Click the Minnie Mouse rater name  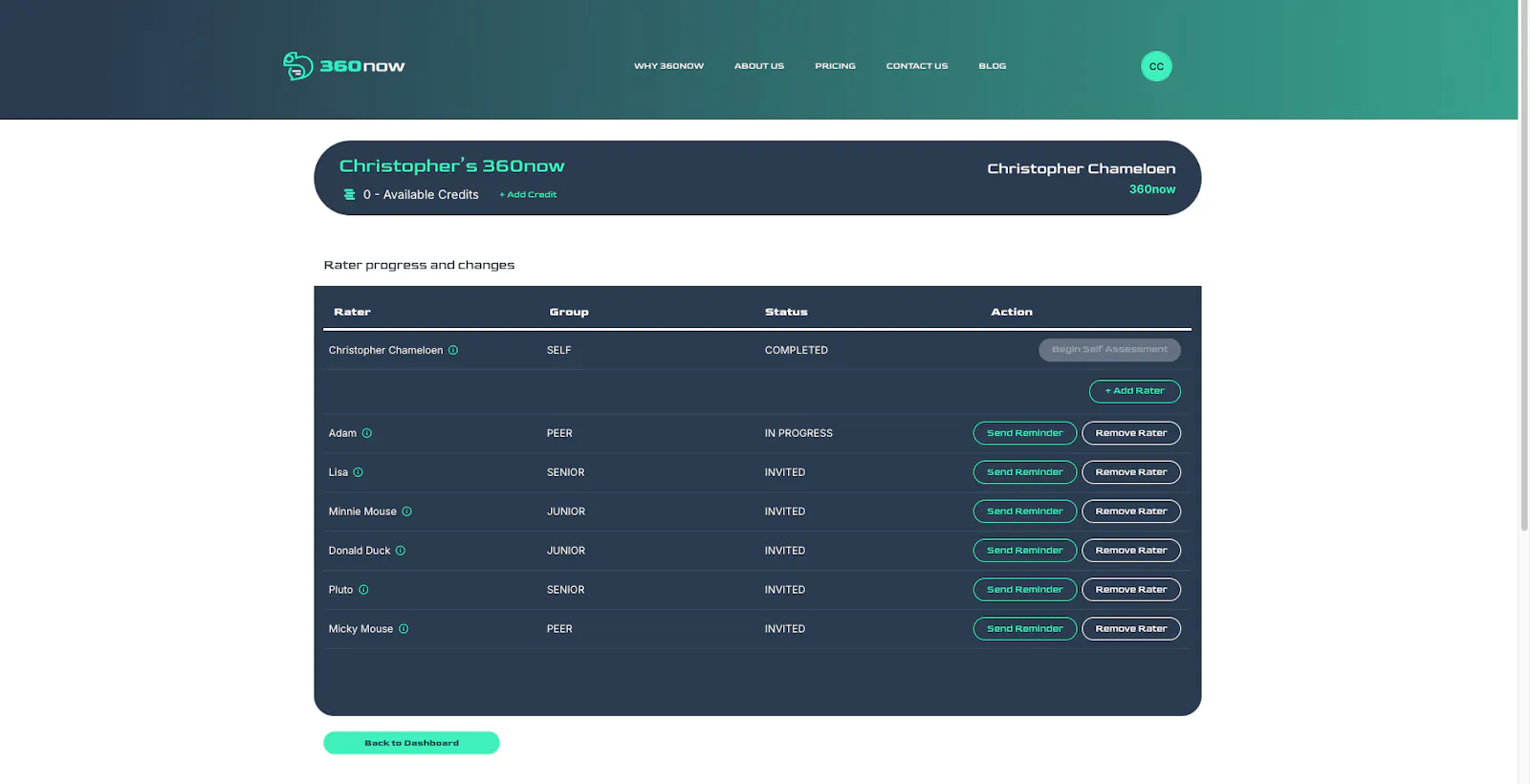pos(362,512)
